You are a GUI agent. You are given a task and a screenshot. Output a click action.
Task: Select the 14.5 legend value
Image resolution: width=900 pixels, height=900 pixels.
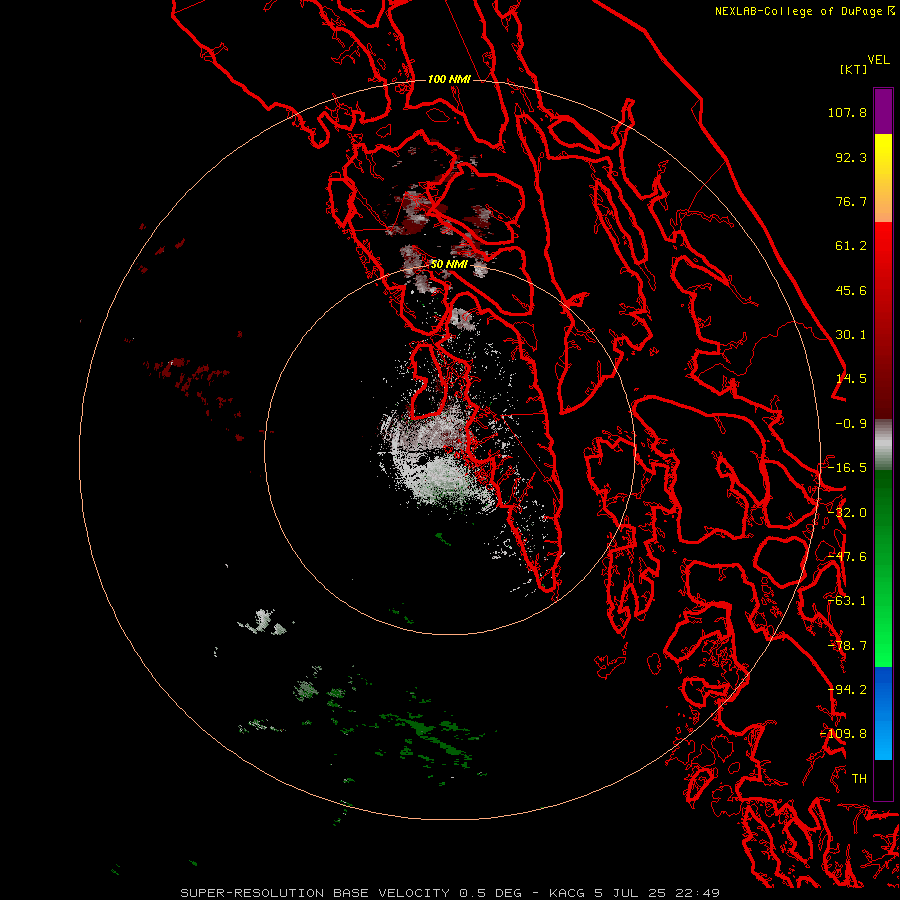coord(851,379)
